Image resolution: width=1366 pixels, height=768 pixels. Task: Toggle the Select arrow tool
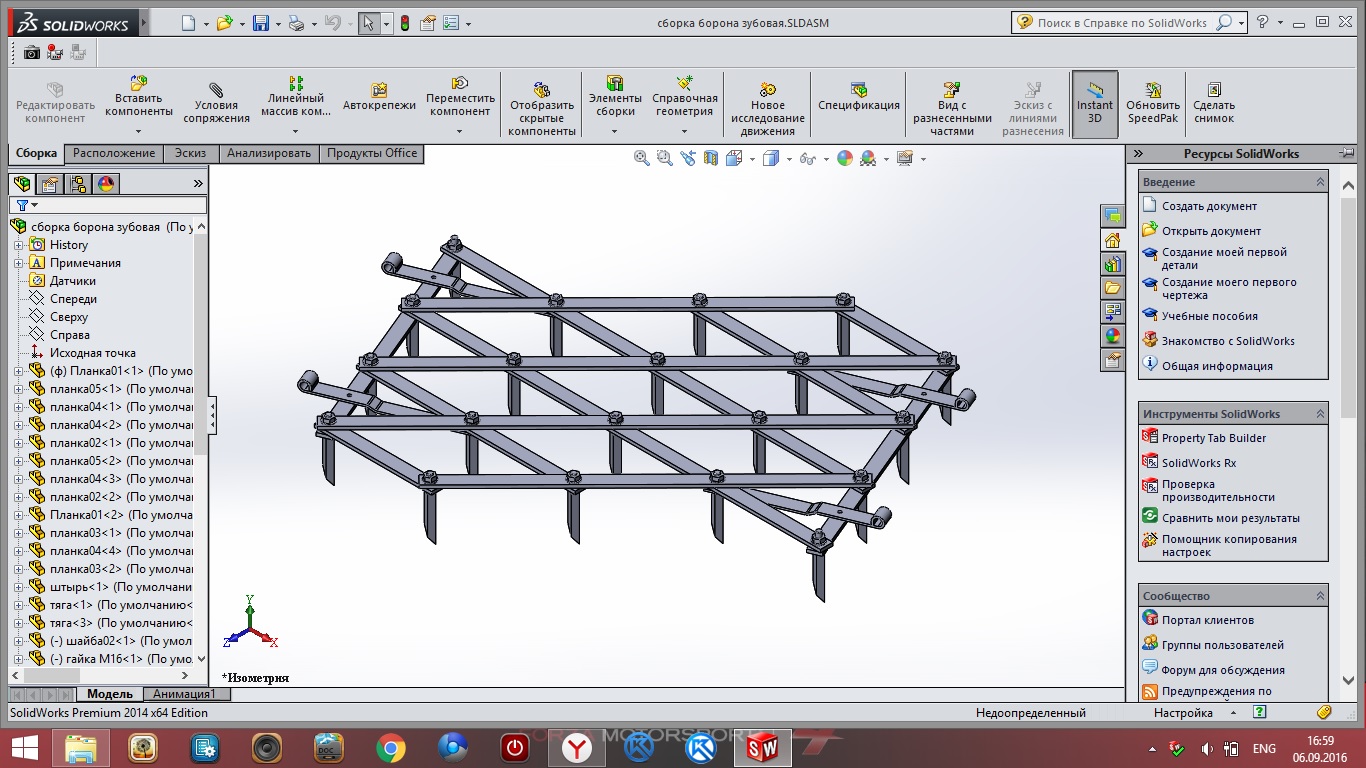(x=368, y=23)
